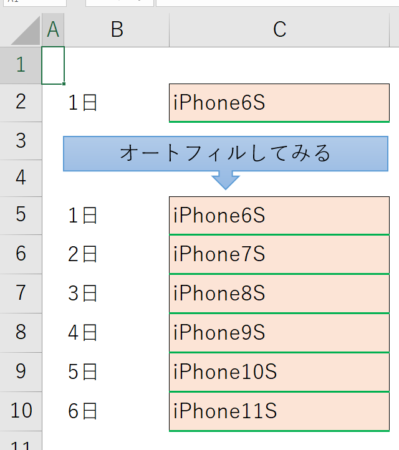Click cell 'iPhone11S'

(279, 411)
